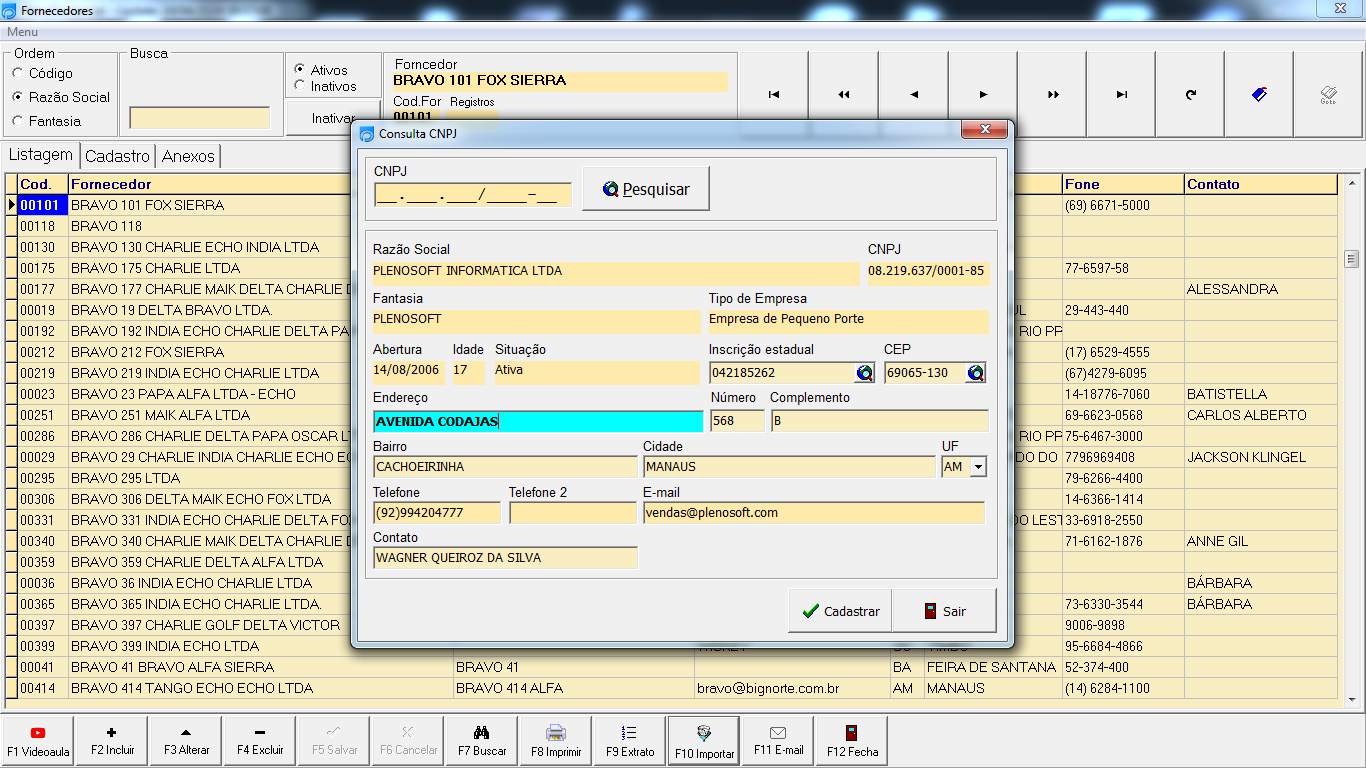Click Endereço field AVENIDA CODAJAS
The width and height of the screenshot is (1366, 768).
[x=538, y=421]
